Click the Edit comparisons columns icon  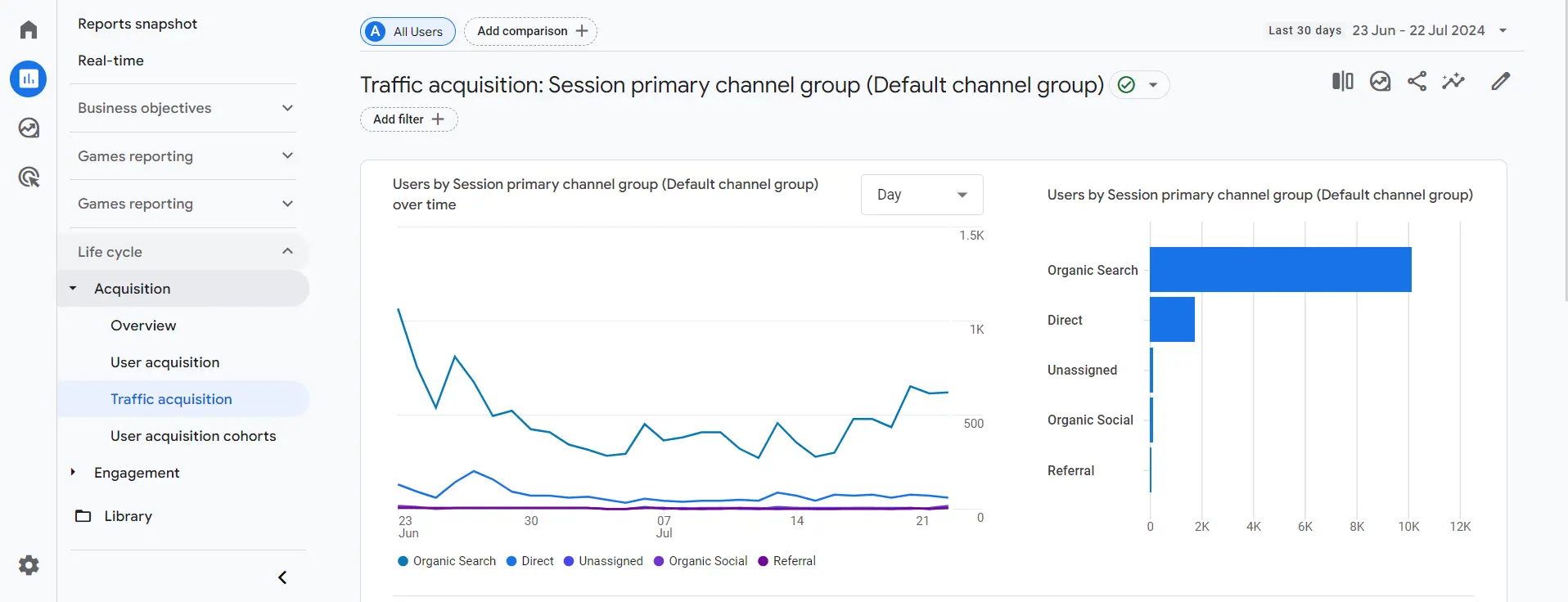(1343, 81)
